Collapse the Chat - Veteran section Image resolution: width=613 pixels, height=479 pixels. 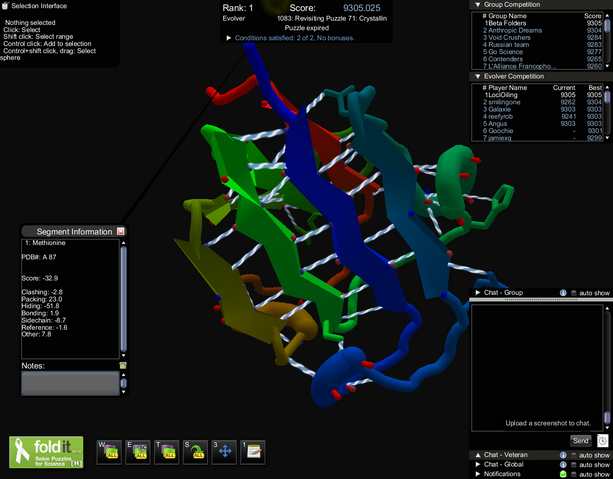tap(477, 455)
